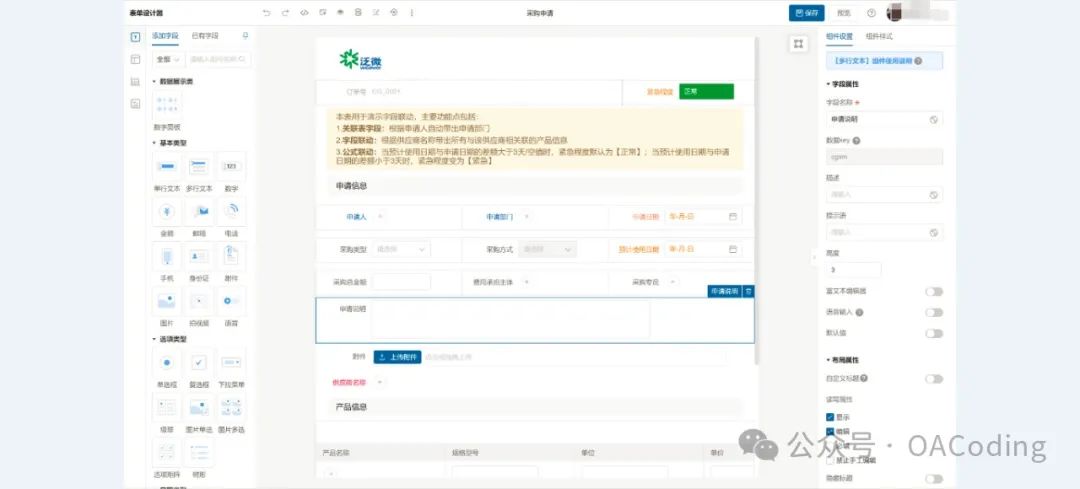Click the undo arrow in top toolbar

pyautogui.click(x=266, y=13)
